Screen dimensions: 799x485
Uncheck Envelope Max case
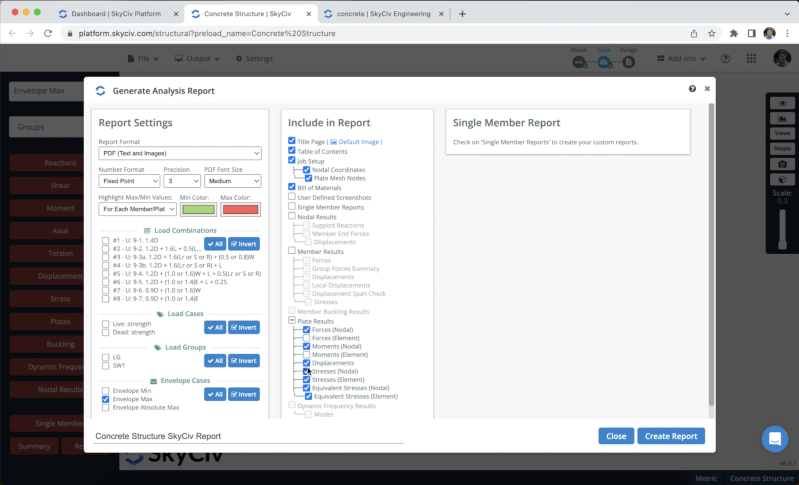click(x=105, y=399)
